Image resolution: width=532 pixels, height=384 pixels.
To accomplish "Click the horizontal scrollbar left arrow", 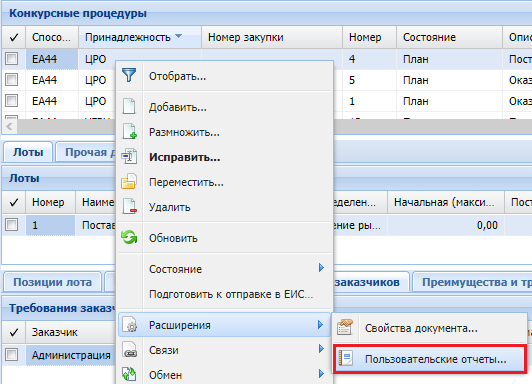I will 10,127.
